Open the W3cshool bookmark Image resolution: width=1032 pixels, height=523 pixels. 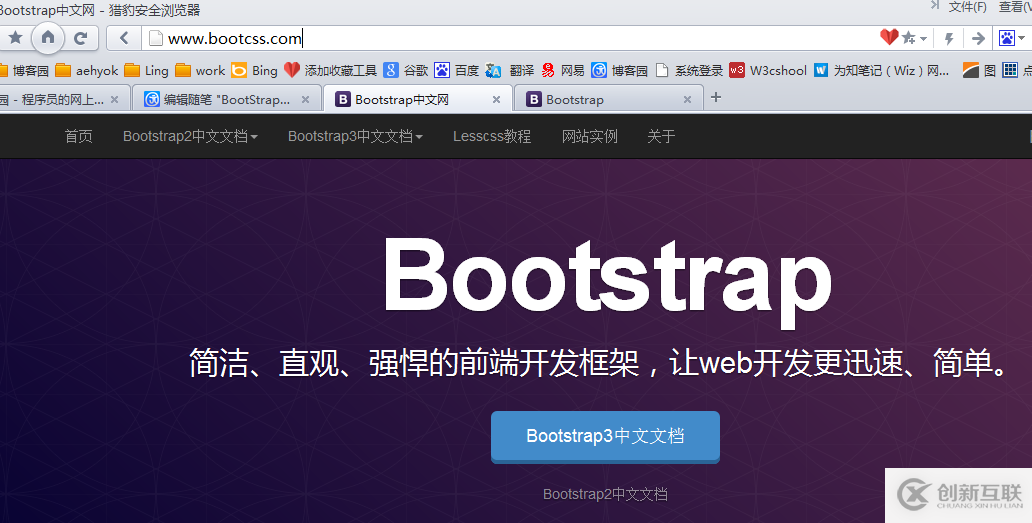tap(768, 70)
